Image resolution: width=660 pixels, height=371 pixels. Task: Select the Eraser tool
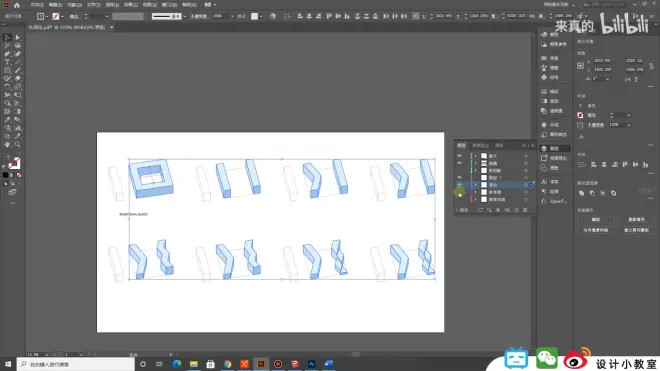(18, 78)
